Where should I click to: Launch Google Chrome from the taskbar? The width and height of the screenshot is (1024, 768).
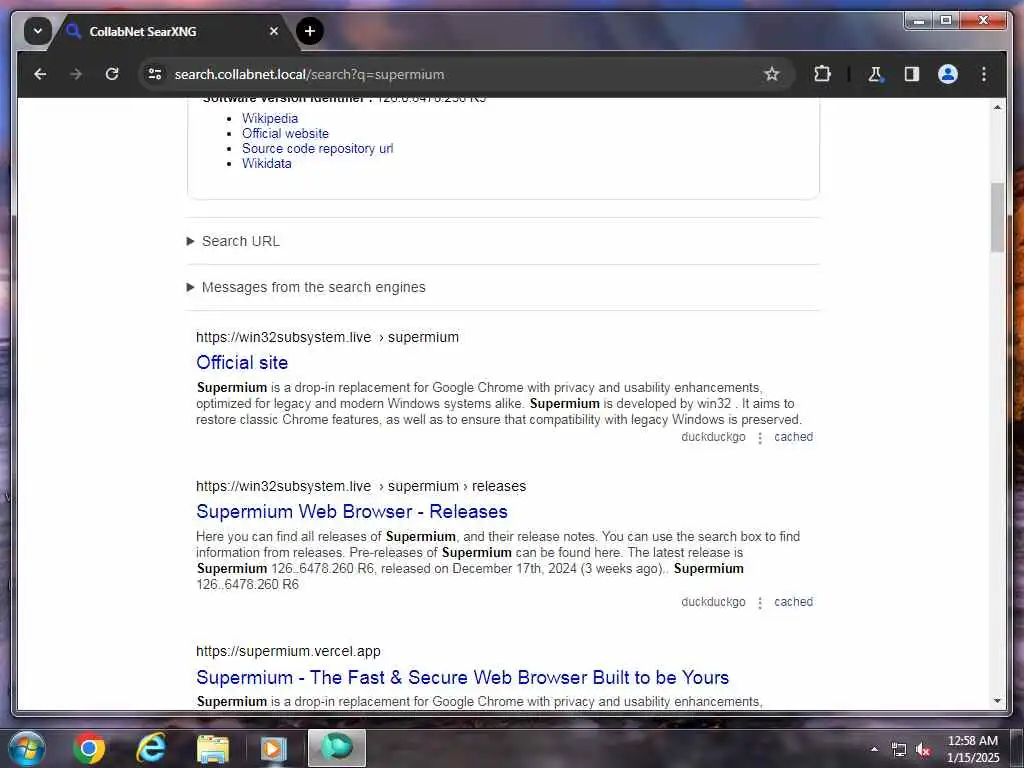point(89,748)
